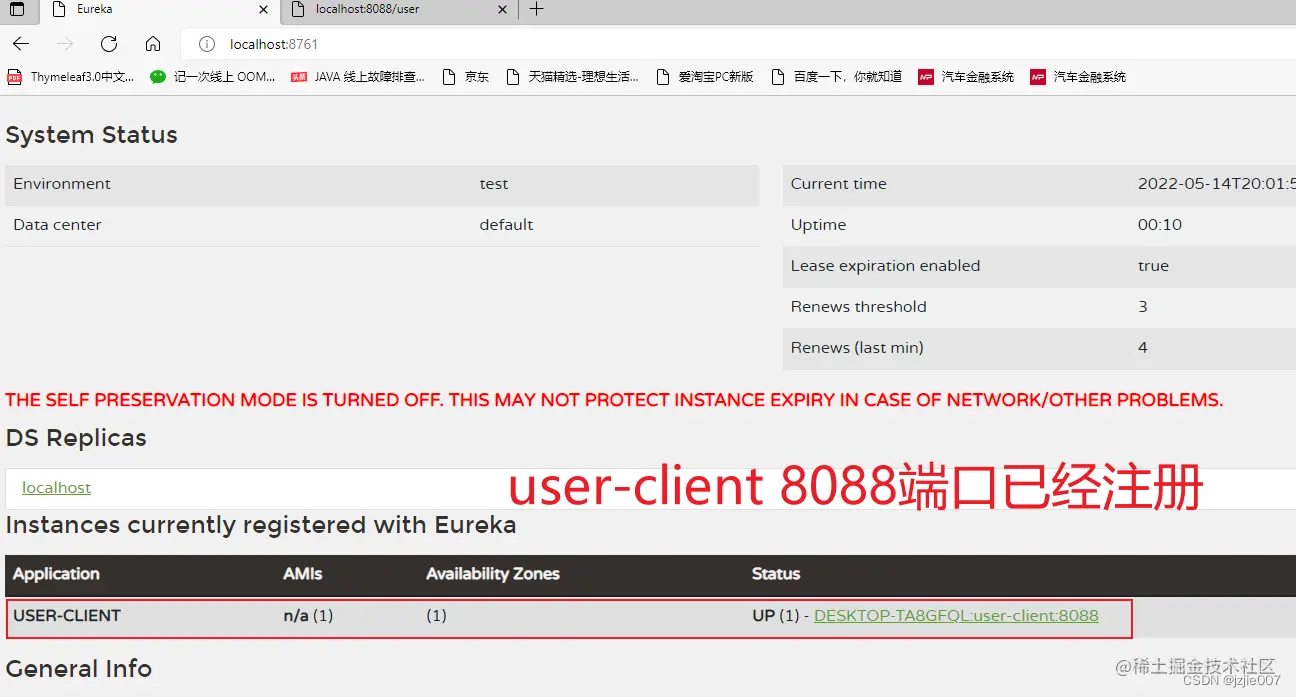Click the self preservation warning text

(614, 400)
